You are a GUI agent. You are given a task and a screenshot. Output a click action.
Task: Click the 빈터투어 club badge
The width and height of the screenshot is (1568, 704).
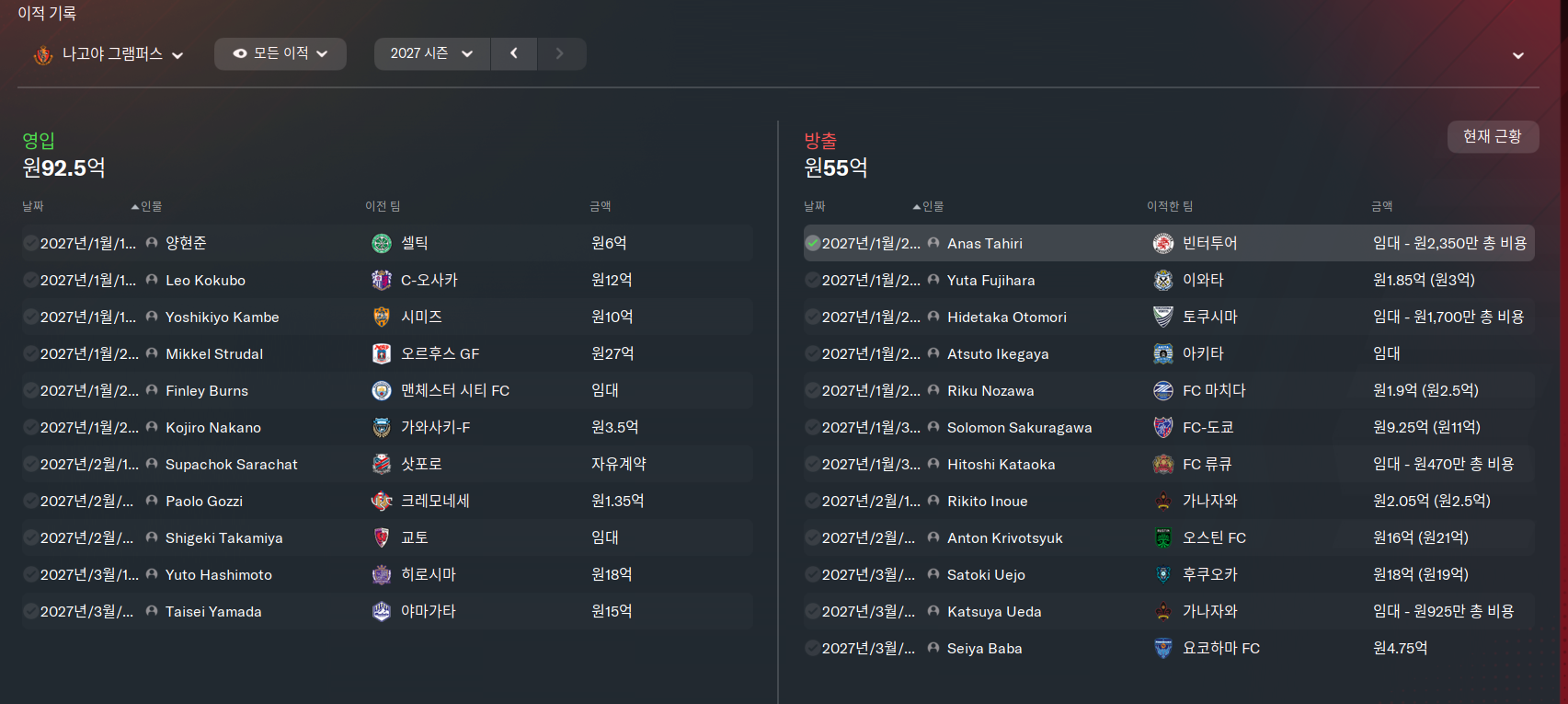click(x=1163, y=243)
